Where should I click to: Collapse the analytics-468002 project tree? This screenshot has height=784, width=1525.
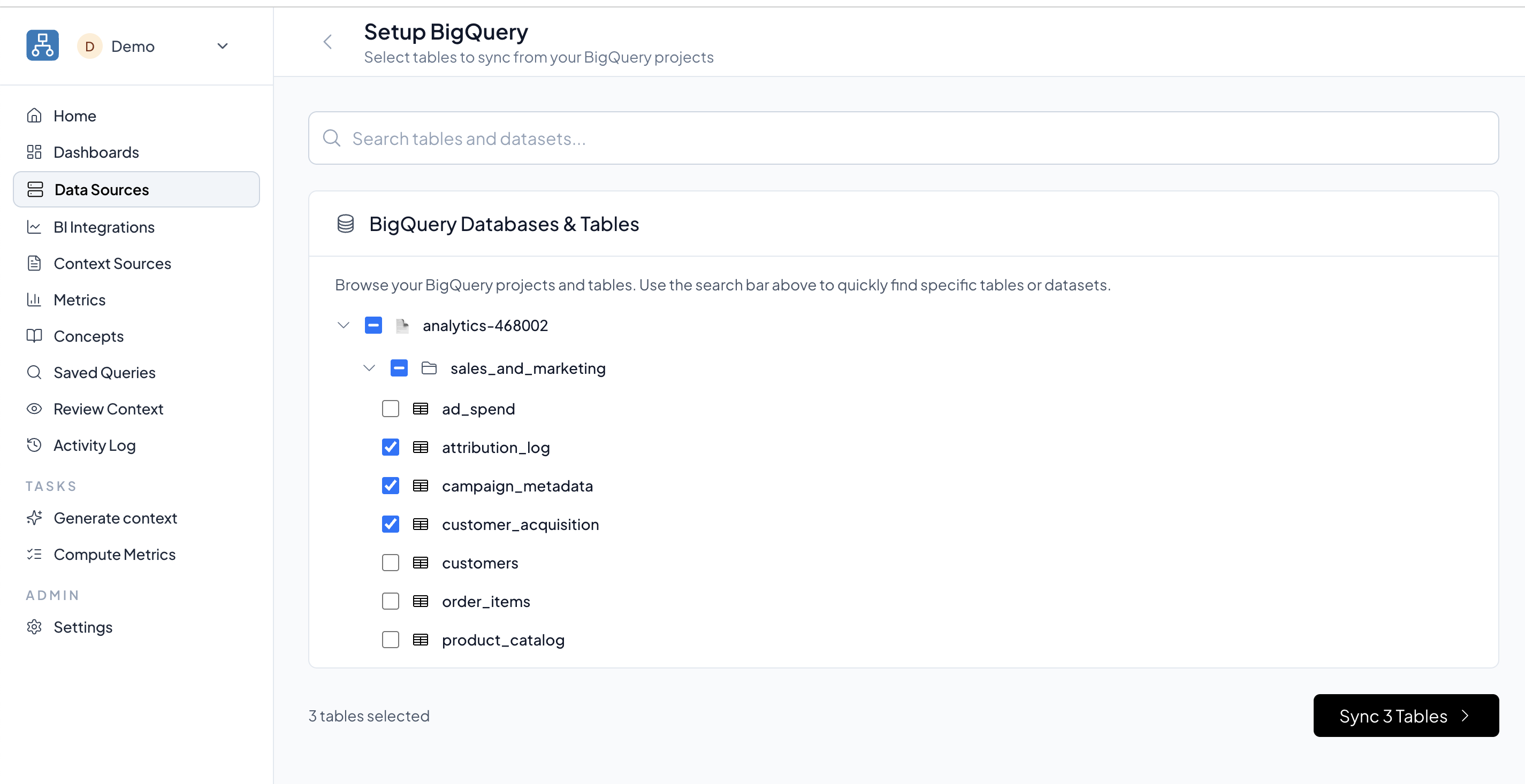click(344, 326)
